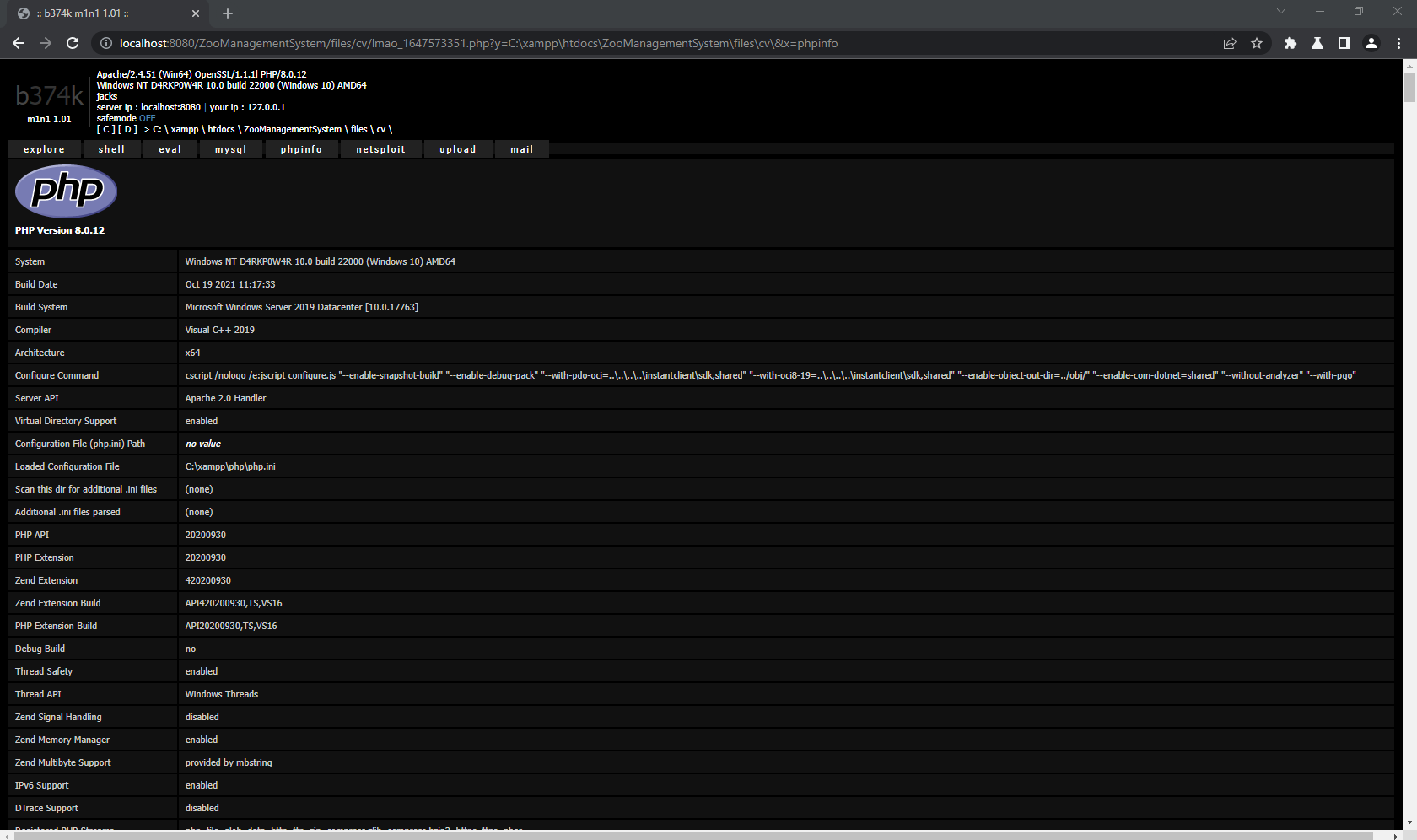Select 'Zend Signal Handling' row label

[x=58, y=717]
